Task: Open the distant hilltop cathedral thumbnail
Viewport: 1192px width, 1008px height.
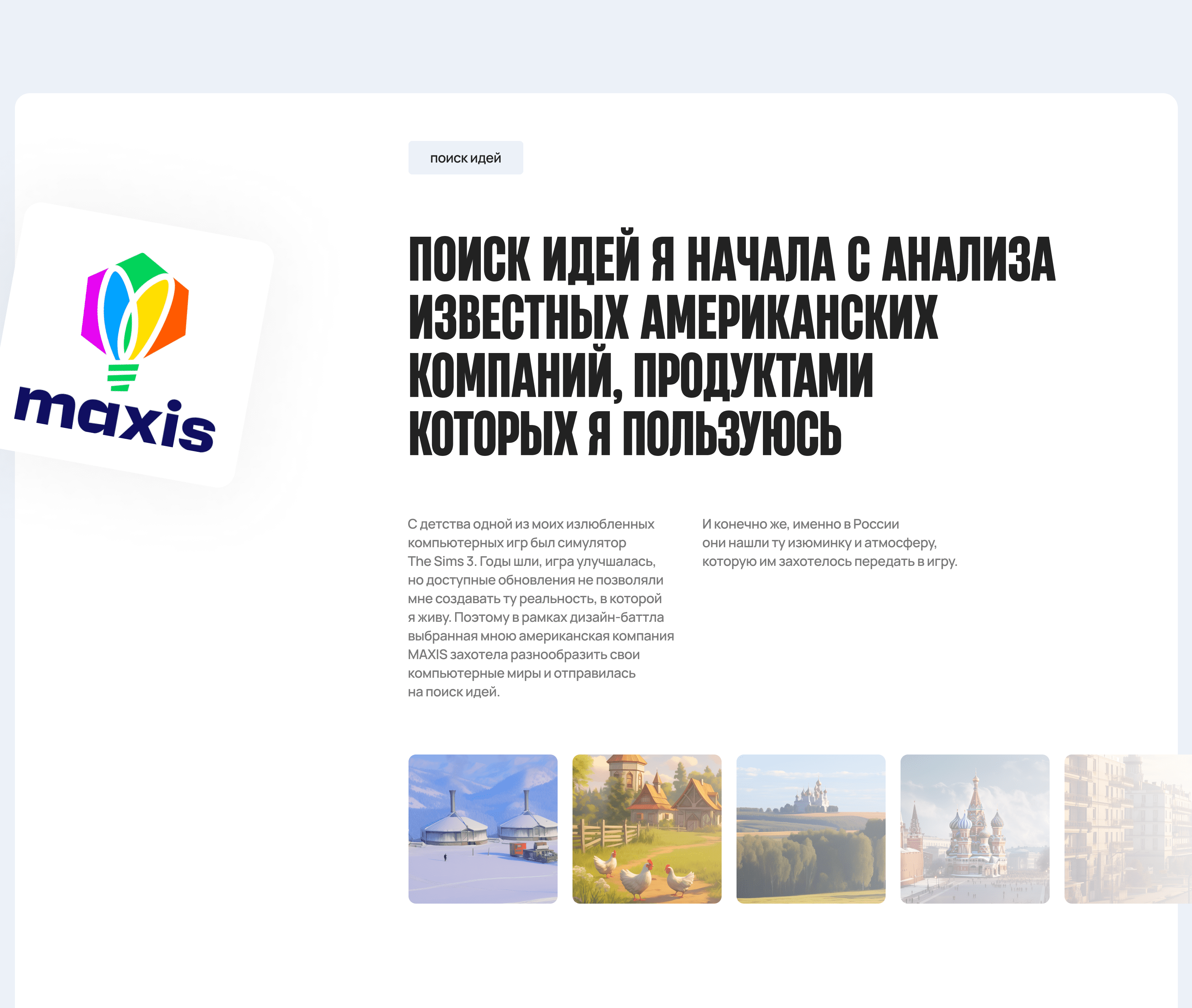Action: point(810,829)
